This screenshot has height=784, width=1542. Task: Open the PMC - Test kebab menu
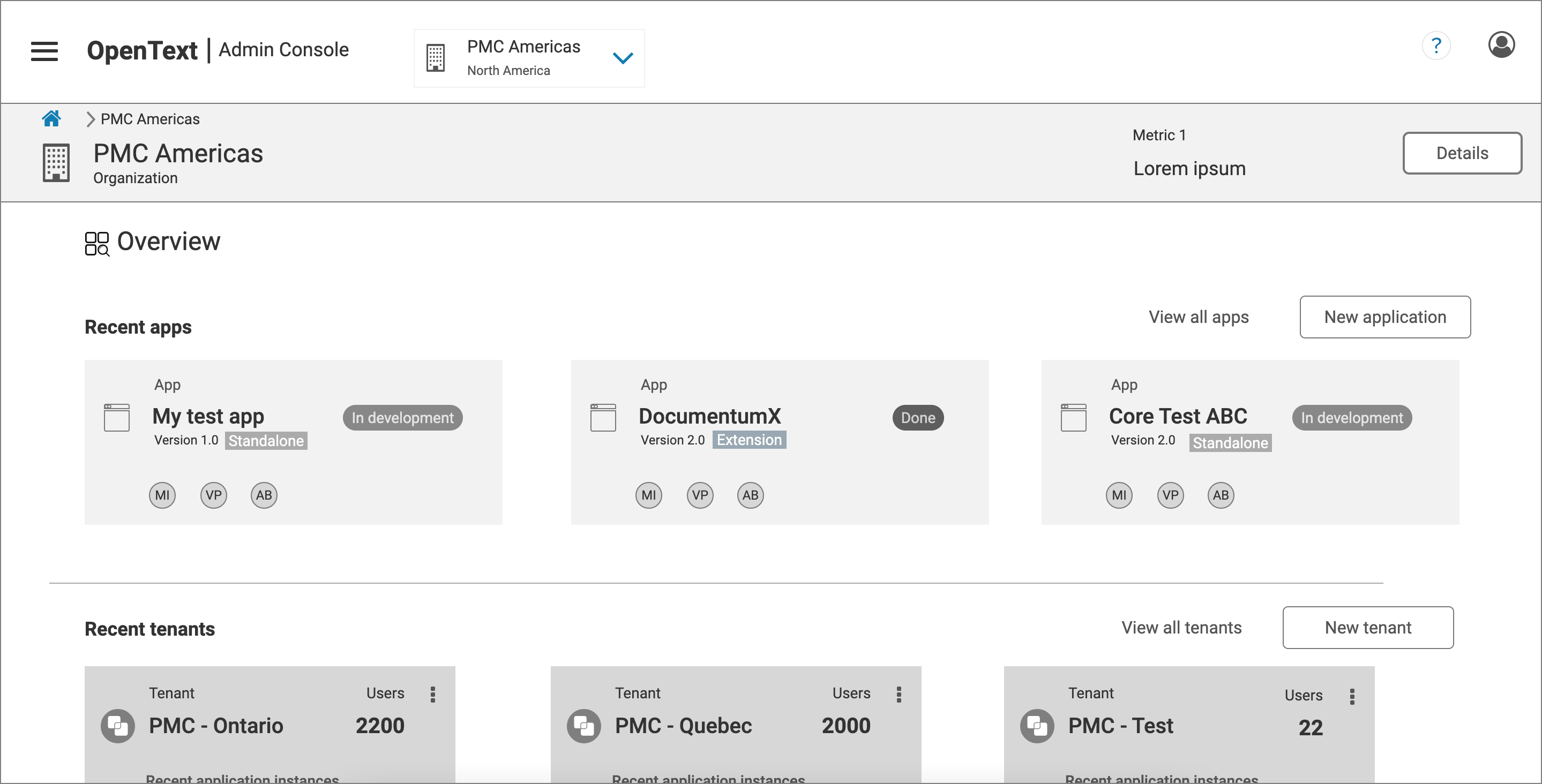point(1352,696)
